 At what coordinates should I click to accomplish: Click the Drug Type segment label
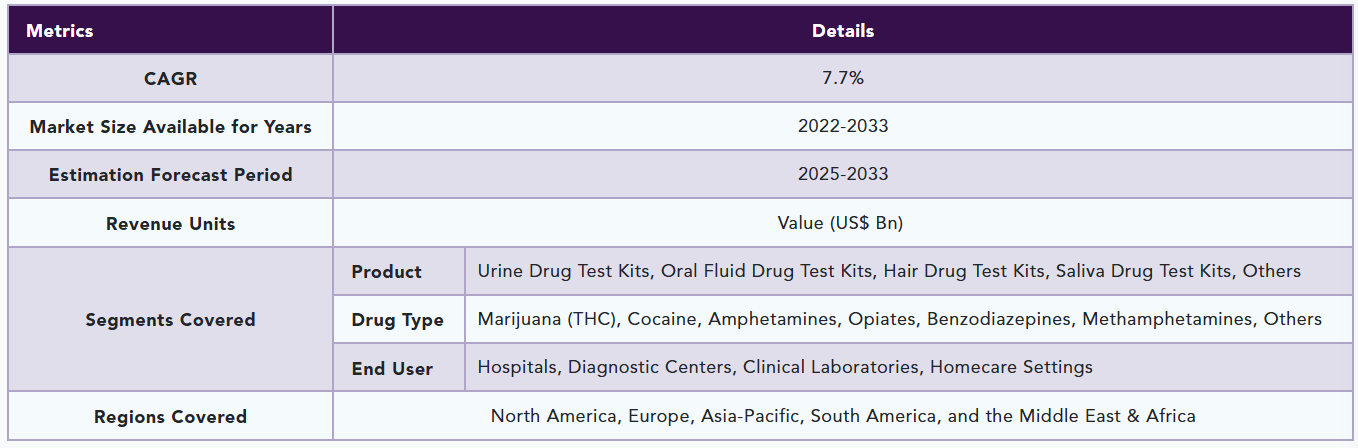point(397,320)
